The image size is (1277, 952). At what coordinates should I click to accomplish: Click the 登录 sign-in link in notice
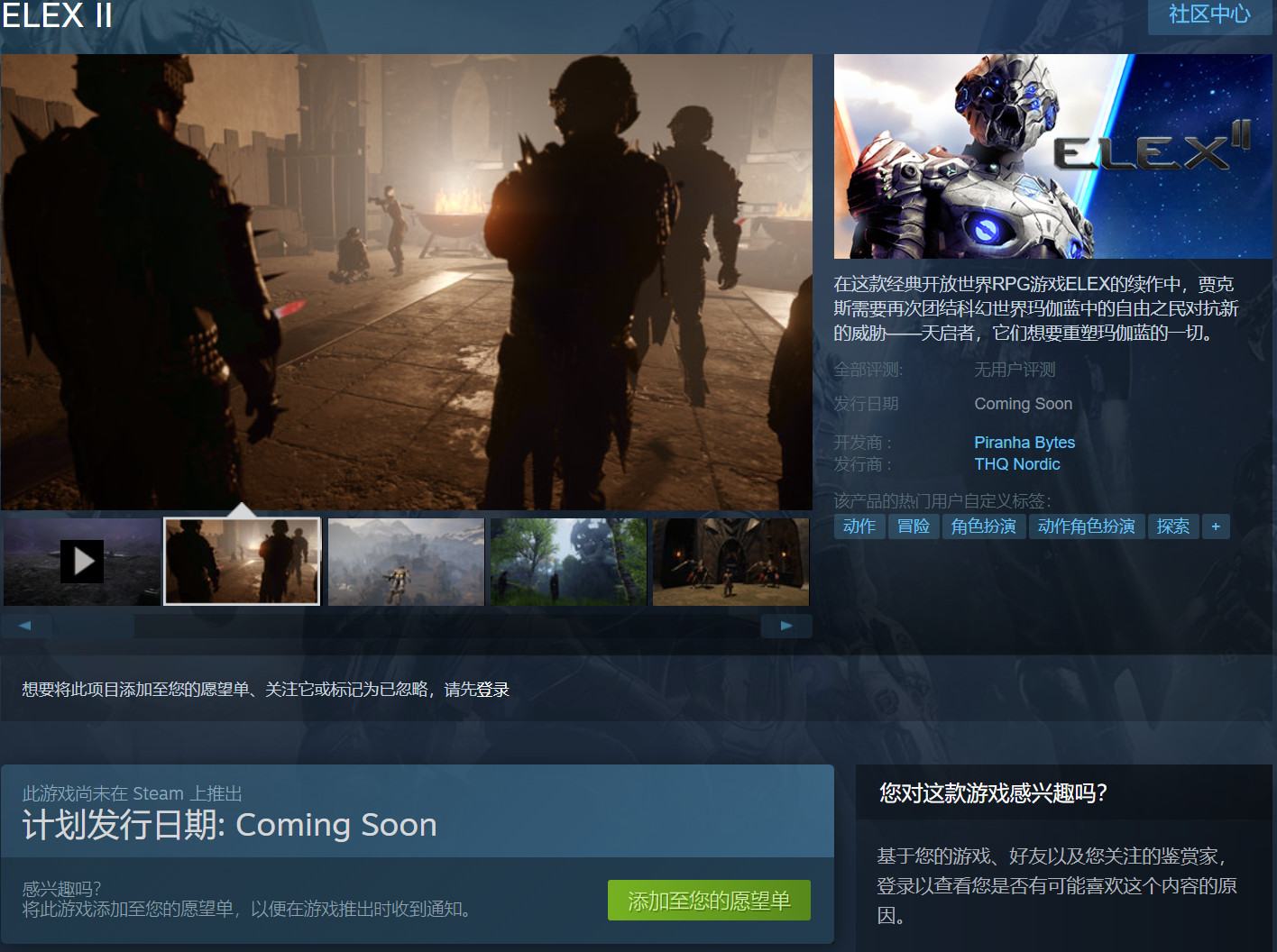[x=493, y=690]
